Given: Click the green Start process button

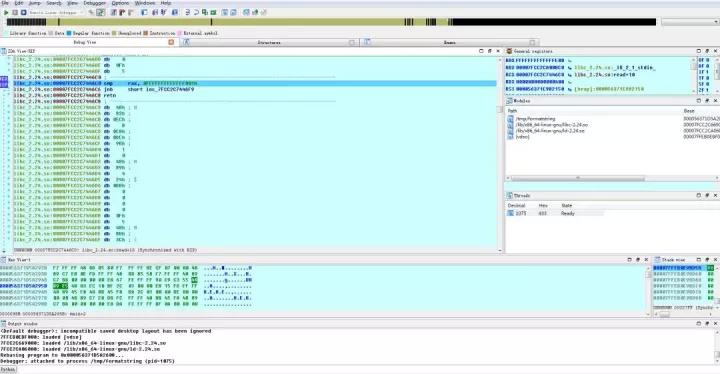Looking at the screenshot, I should (6, 12).
